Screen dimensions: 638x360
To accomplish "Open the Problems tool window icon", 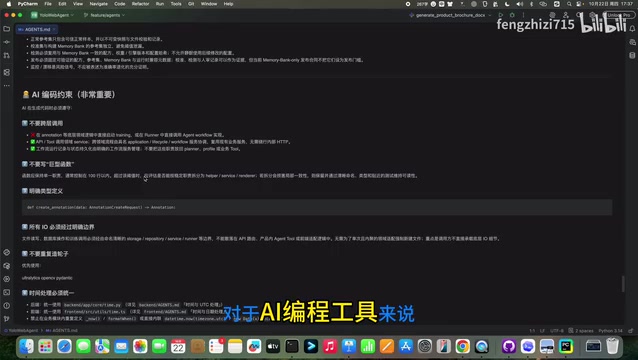I will pyautogui.click(x=7, y=305).
